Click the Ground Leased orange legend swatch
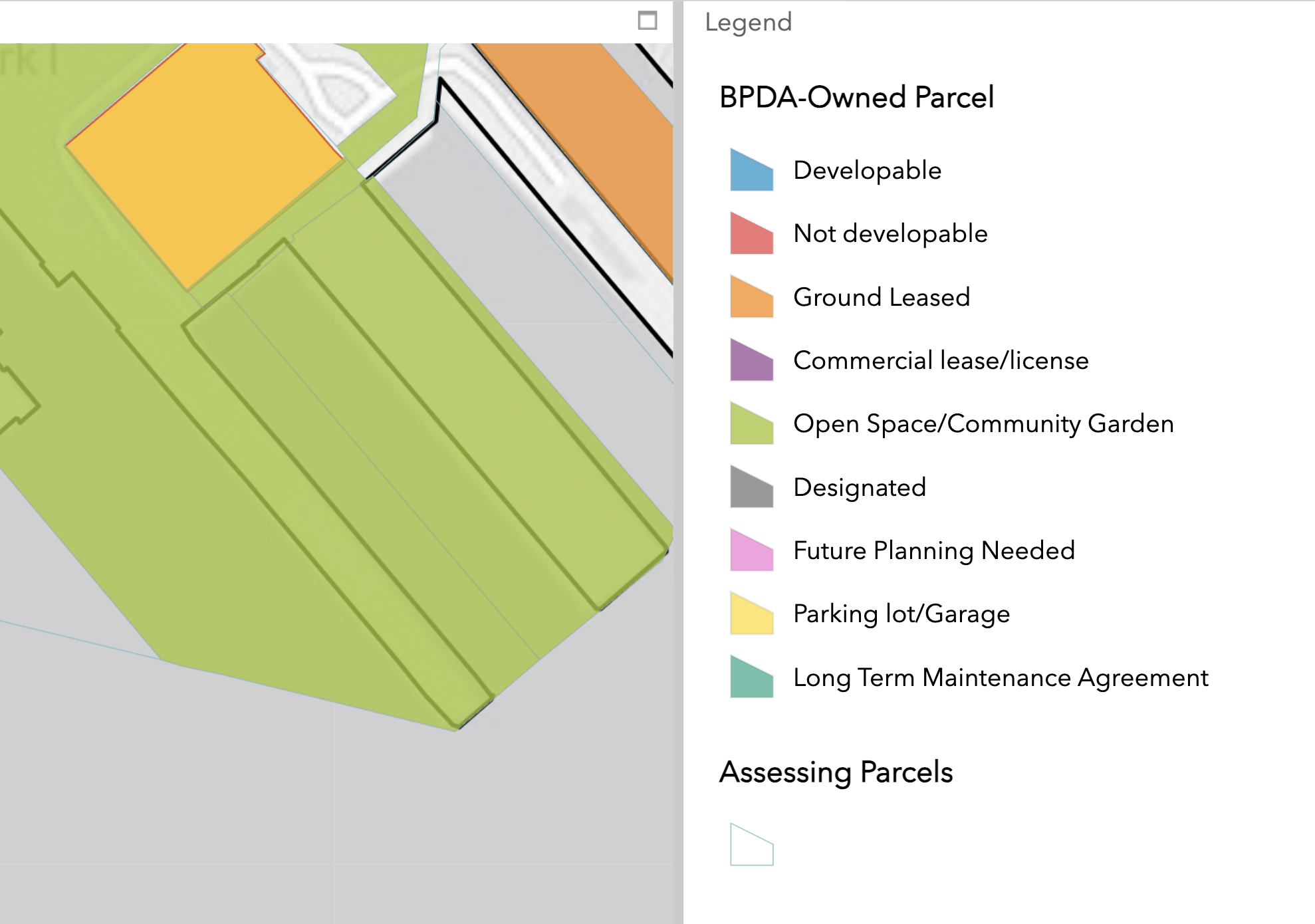 [751, 297]
